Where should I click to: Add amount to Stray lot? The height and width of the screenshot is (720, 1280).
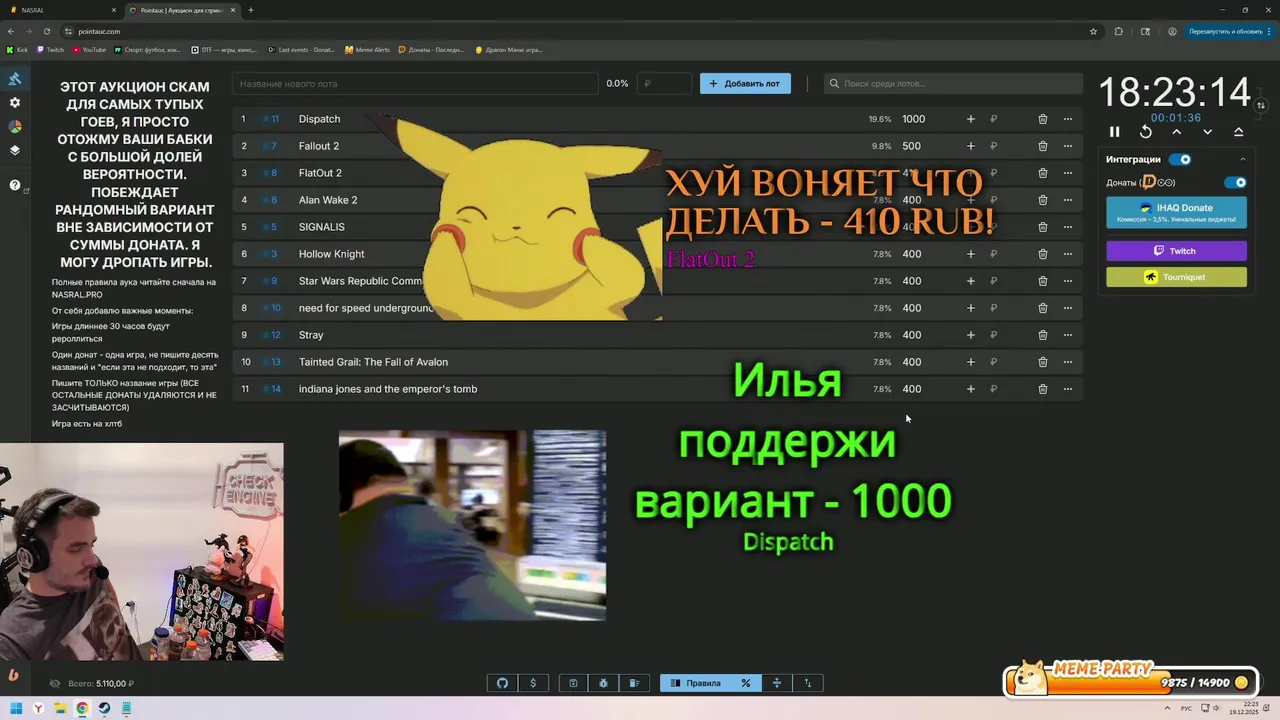970,335
